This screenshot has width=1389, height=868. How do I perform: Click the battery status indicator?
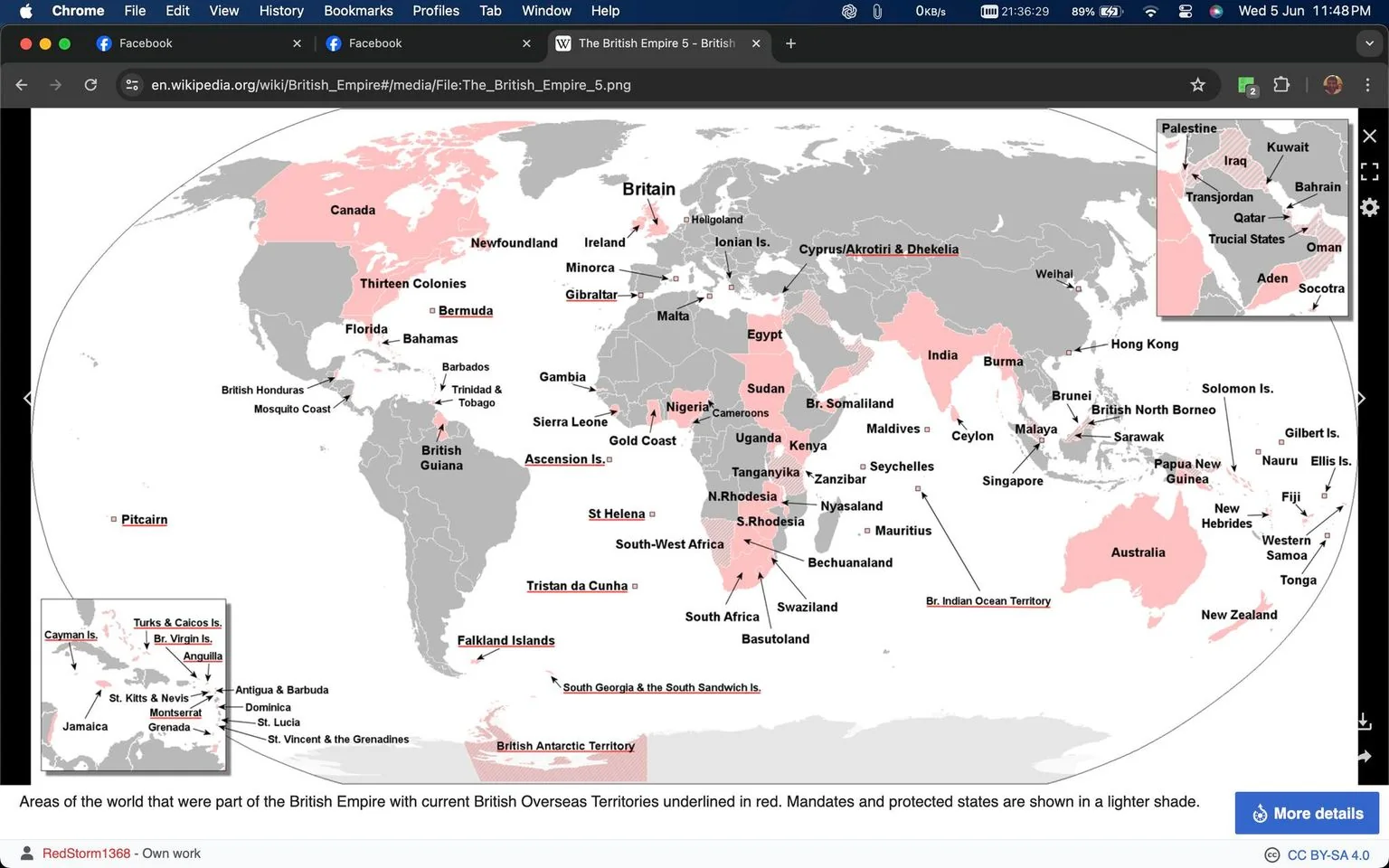click(1097, 11)
